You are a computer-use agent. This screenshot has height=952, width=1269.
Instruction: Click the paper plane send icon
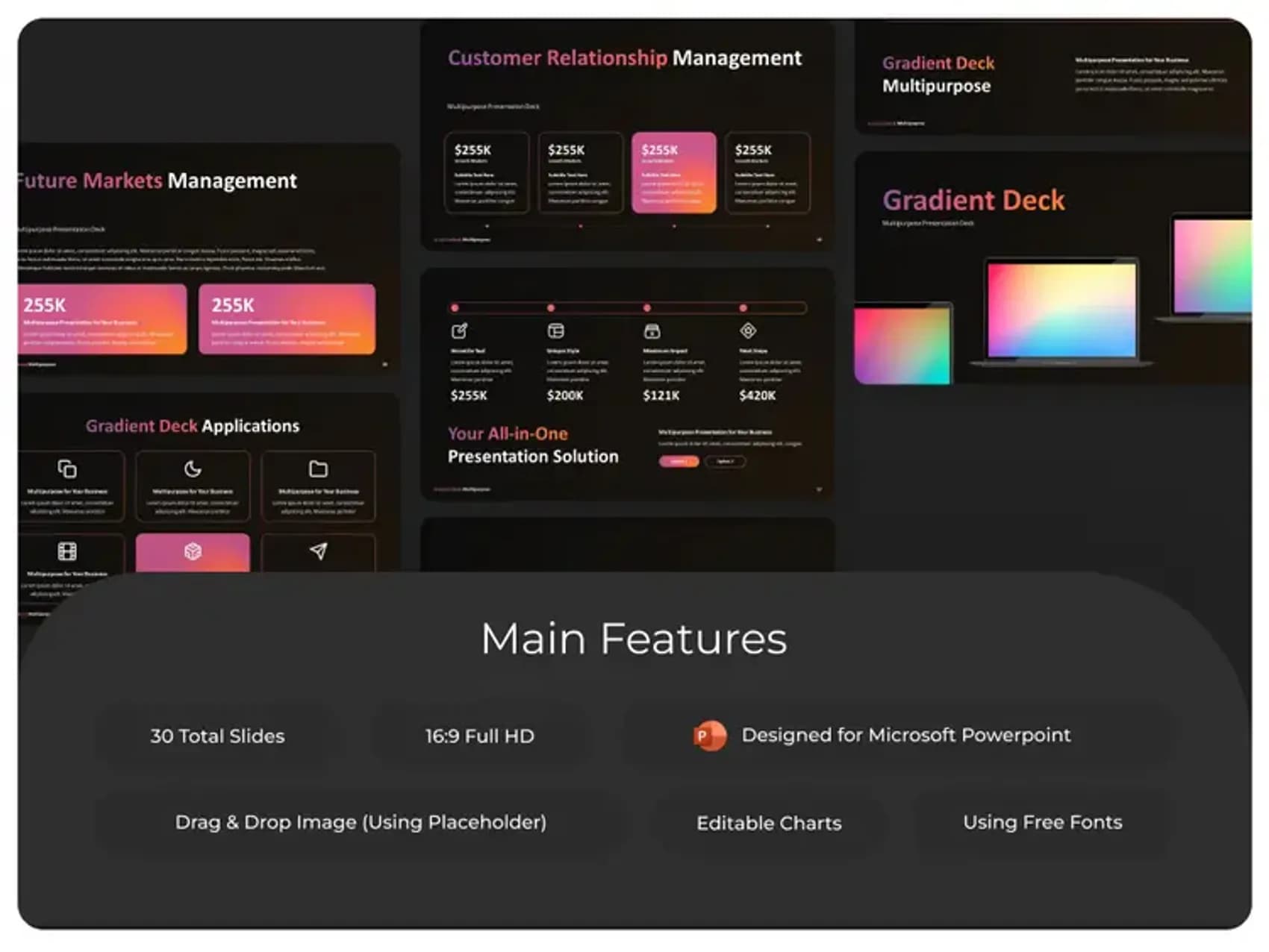pyautogui.click(x=319, y=551)
